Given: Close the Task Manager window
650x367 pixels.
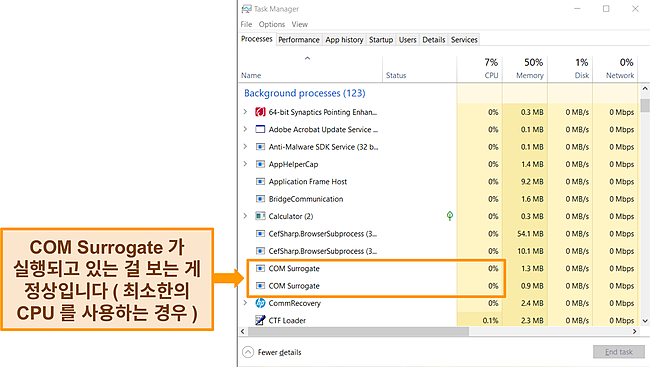Looking at the screenshot, I should click(x=635, y=9).
